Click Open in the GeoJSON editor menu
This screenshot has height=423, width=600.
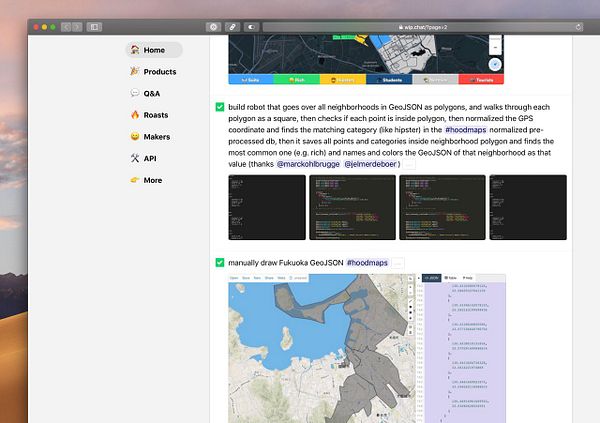(234, 278)
